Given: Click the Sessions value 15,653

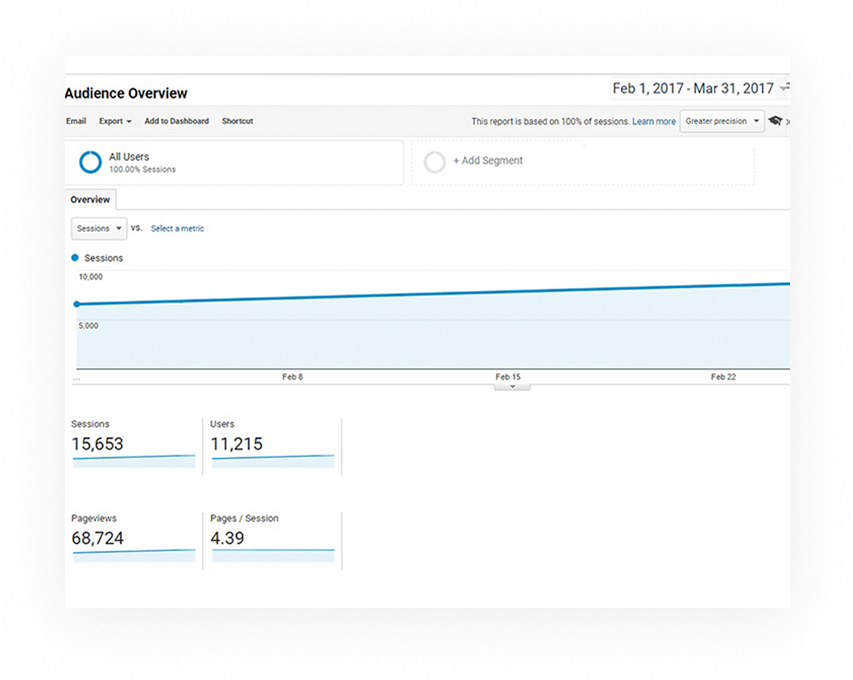Looking at the screenshot, I should point(97,444).
